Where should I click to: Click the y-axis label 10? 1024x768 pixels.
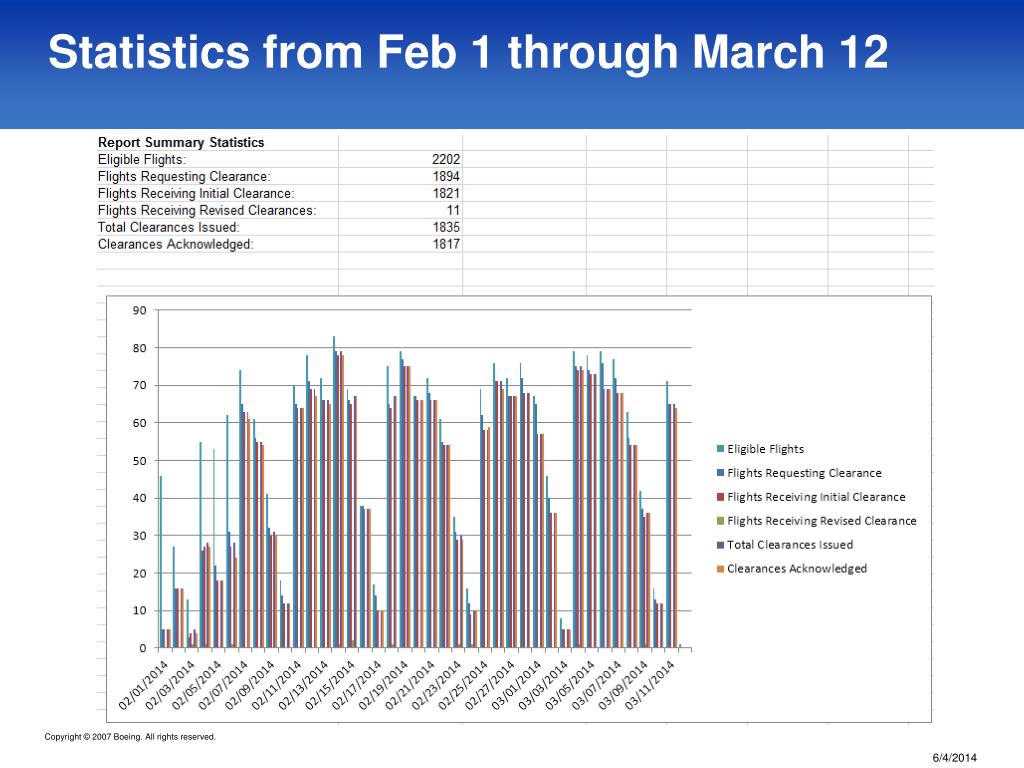click(140, 611)
